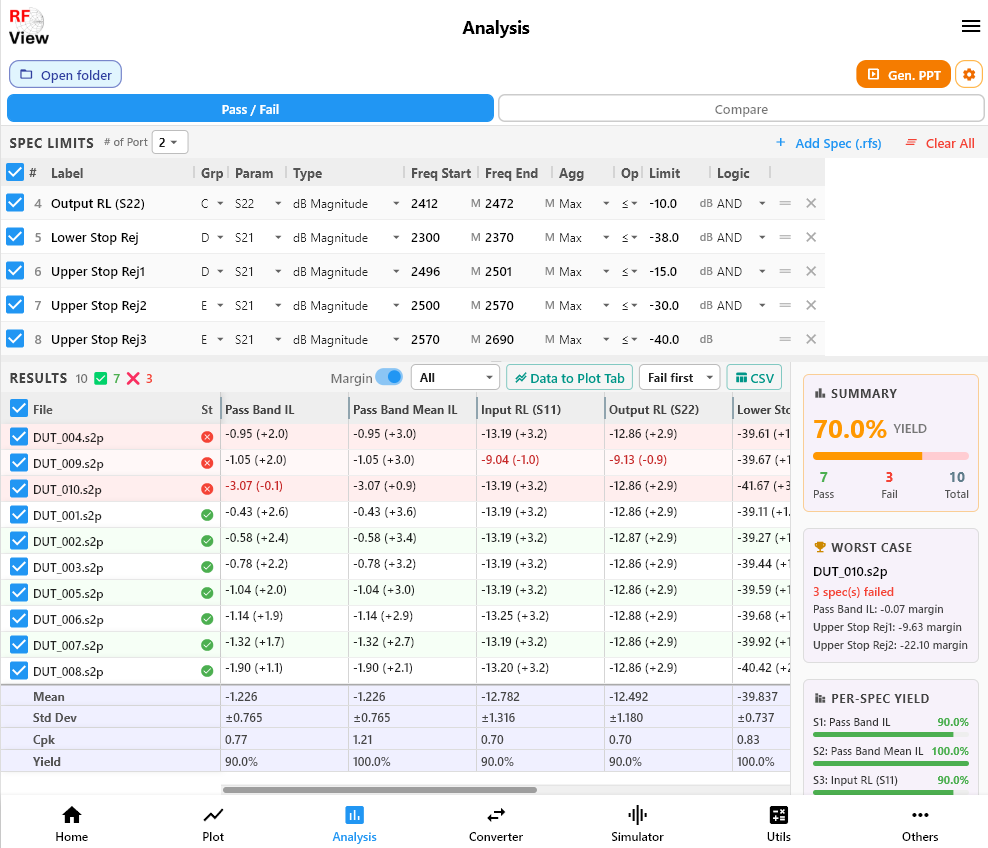988x848 pixels.
Task: Click fail status icon for DUT_009.s2p
Action: tap(207, 463)
